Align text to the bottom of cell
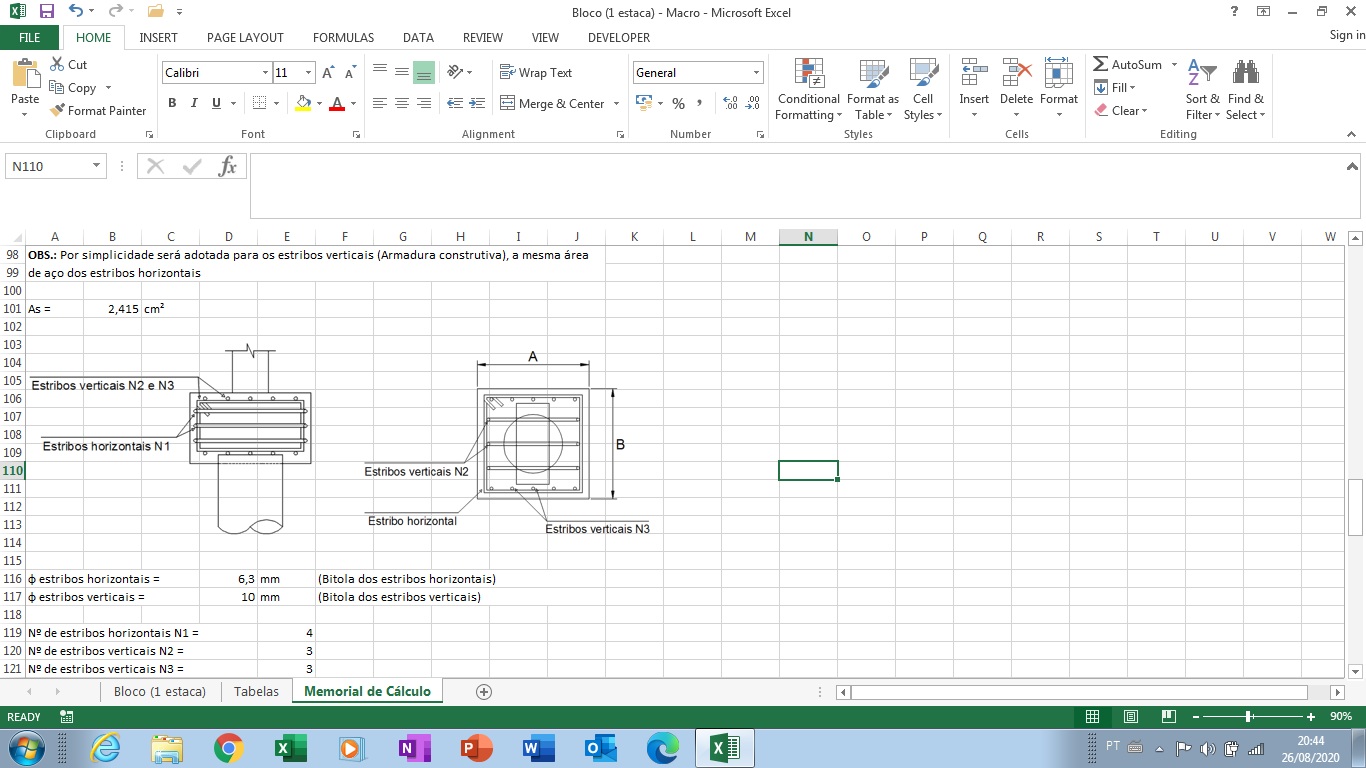Screen dimensions: 1366x768 pyautogui.click(x=423, y=72)
